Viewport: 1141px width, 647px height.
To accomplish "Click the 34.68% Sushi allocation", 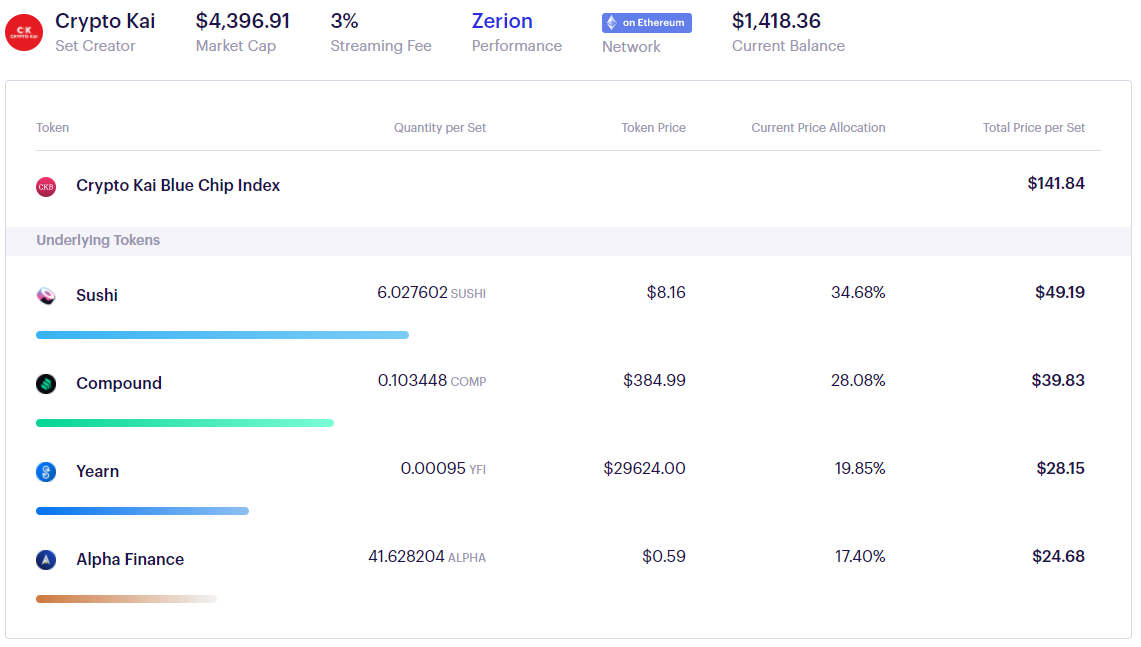I will tap(859, 293).
